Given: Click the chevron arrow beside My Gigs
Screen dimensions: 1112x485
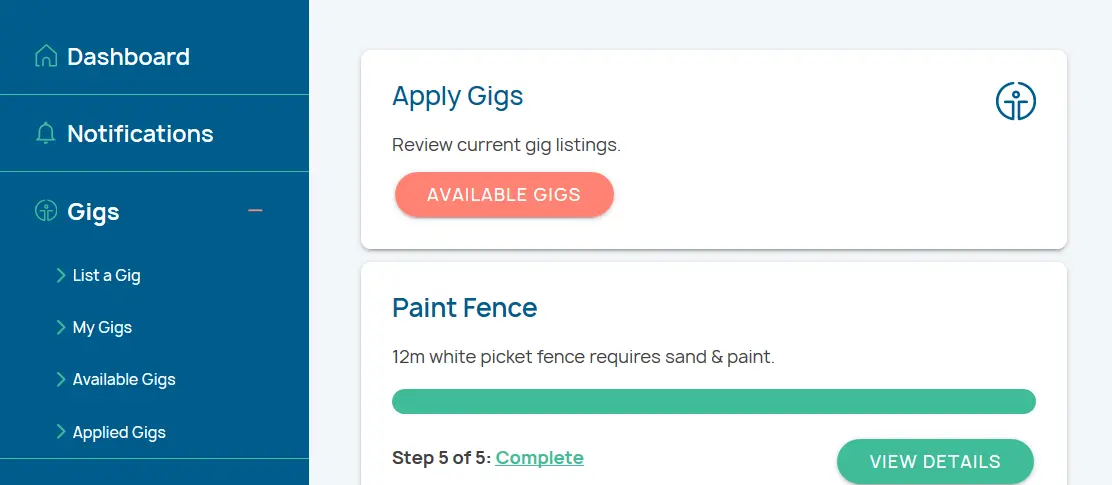Looking at the screenshot, I should coord(62,327).
